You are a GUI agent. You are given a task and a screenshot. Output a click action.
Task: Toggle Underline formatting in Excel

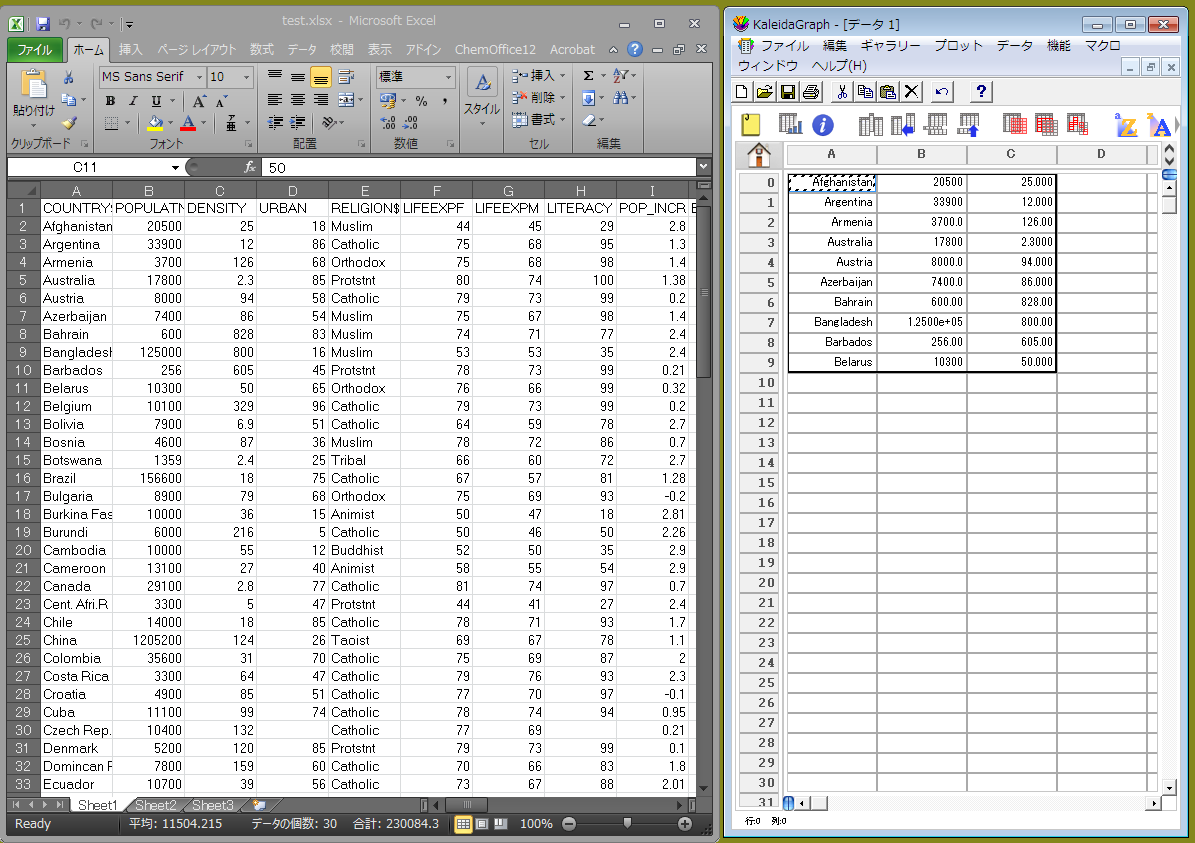coord(156,101)
